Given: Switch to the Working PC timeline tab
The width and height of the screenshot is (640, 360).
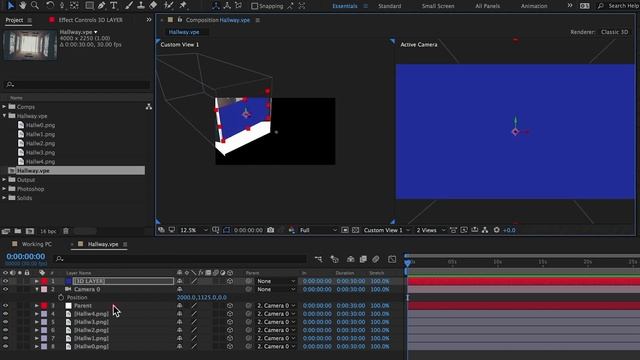Looking at the screenshot, I should click(37, 244).
